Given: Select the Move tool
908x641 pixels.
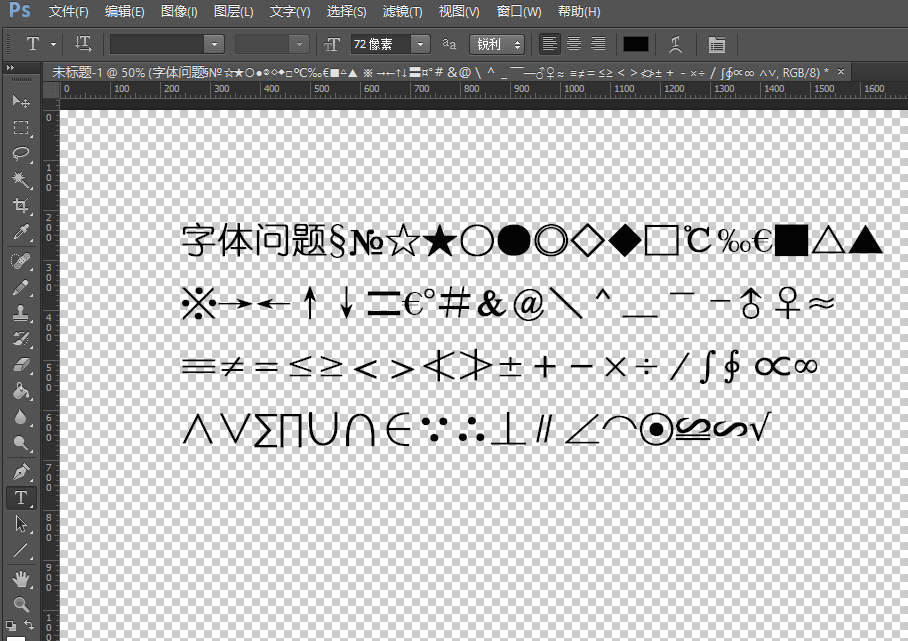Looking at the screenshot, I should pos(20,102).
